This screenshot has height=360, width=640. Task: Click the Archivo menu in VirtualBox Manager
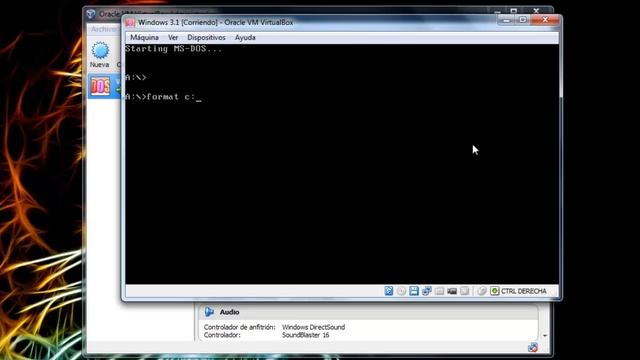(x=103, y=29)
